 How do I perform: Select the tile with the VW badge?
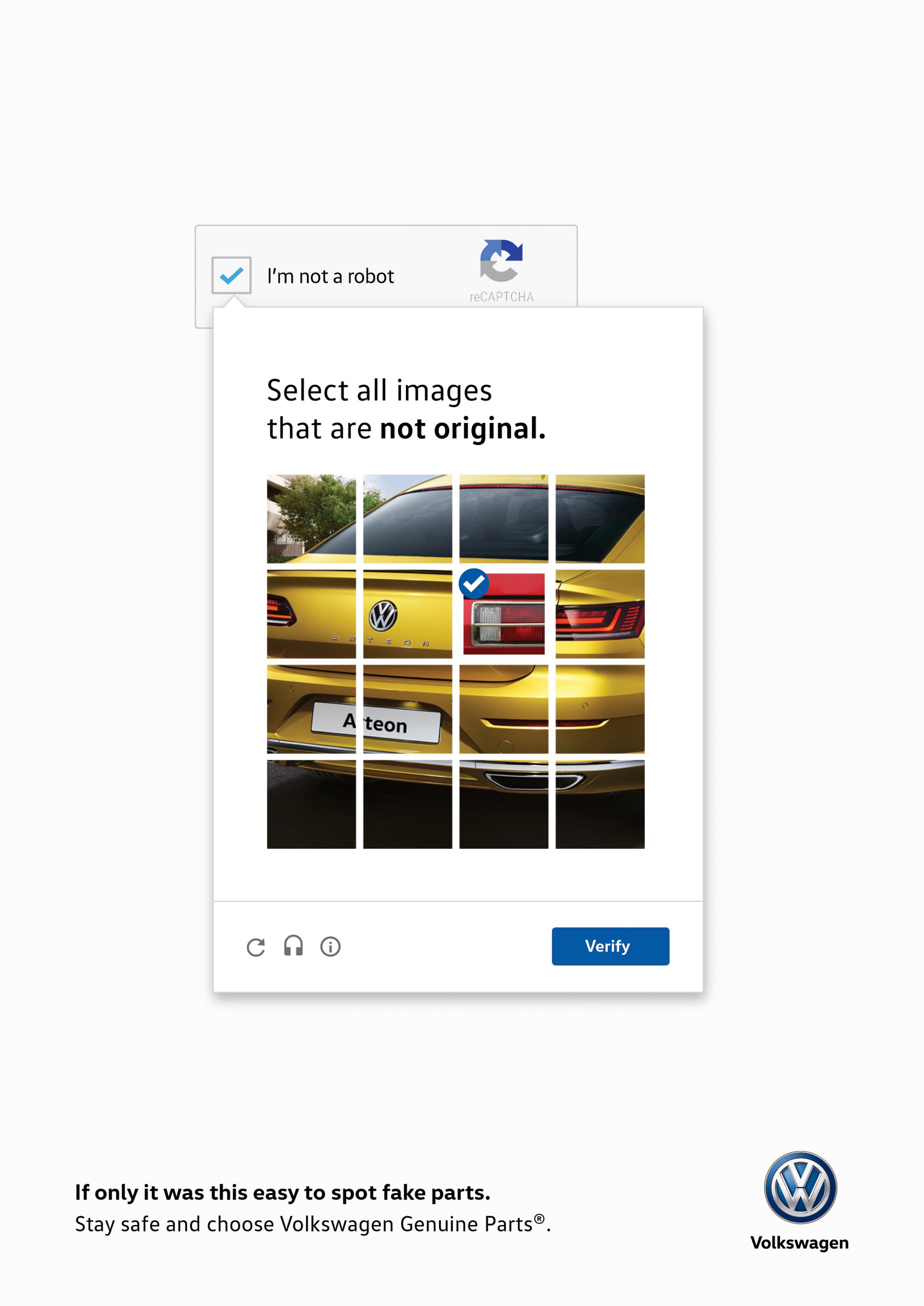[407, 614]
